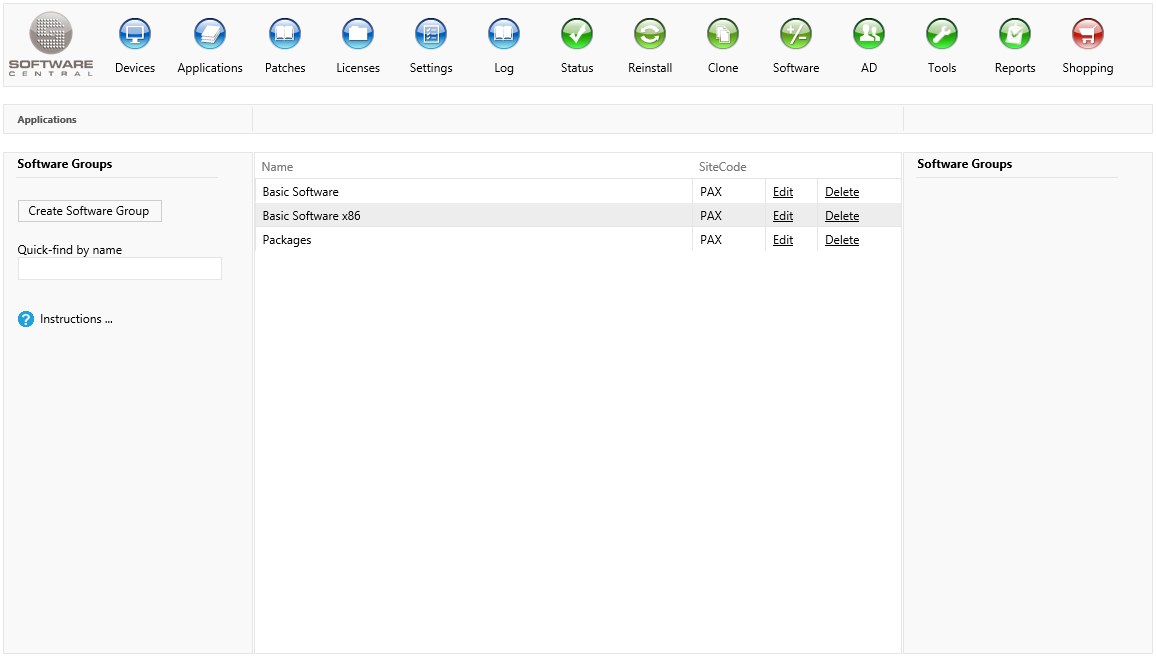
Task: Open the Reinstall icon
Action: [x=650, y=35]
